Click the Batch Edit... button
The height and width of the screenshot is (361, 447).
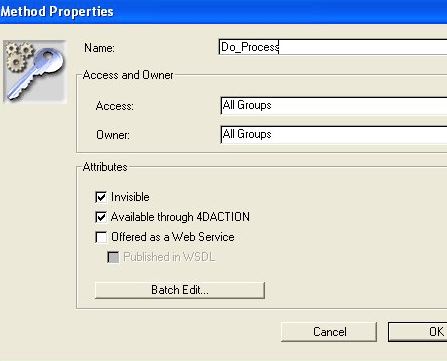click(x=180, y=290)
